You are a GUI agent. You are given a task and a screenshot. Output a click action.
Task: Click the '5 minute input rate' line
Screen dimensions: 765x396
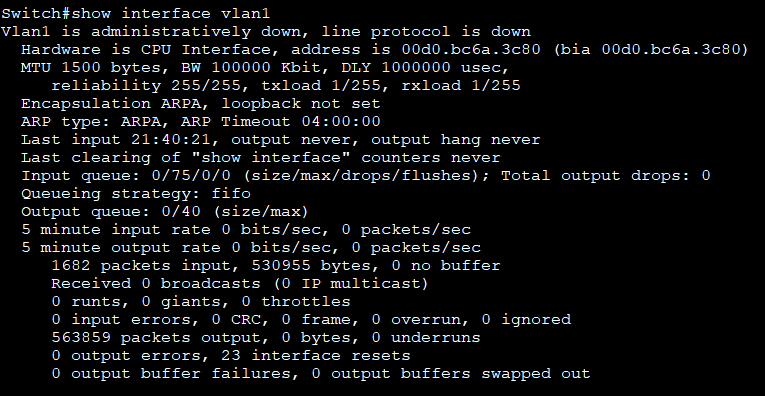[246, 230]
